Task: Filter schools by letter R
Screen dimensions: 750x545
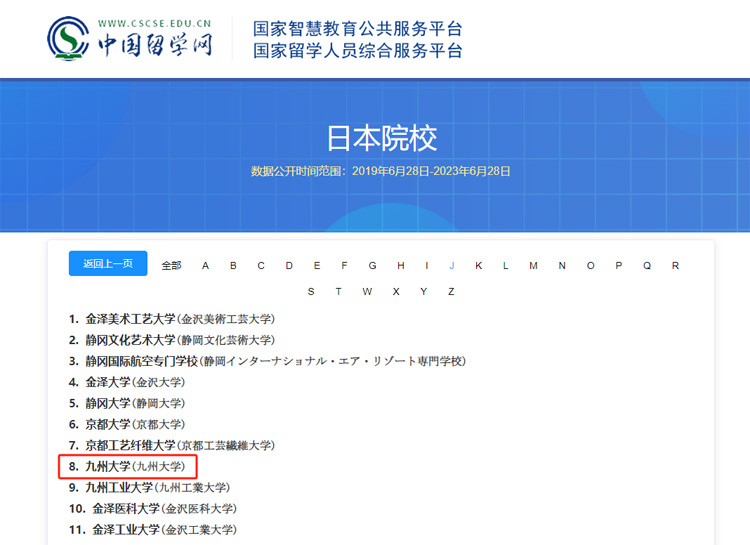Action: 675,266
